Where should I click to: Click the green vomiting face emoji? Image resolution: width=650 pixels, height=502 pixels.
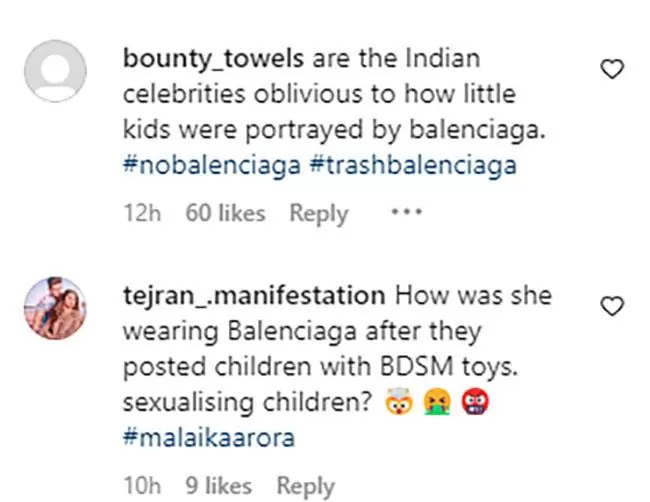pyautogui.click(x=437, y=402)
